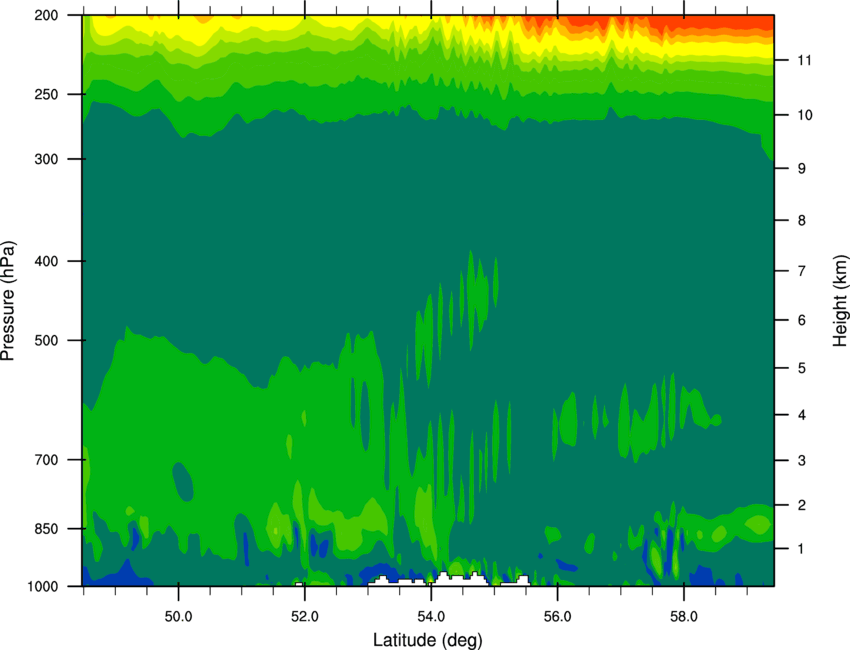
Task: Click the 3 km height tick label
Action: click(x=802, y=461)
